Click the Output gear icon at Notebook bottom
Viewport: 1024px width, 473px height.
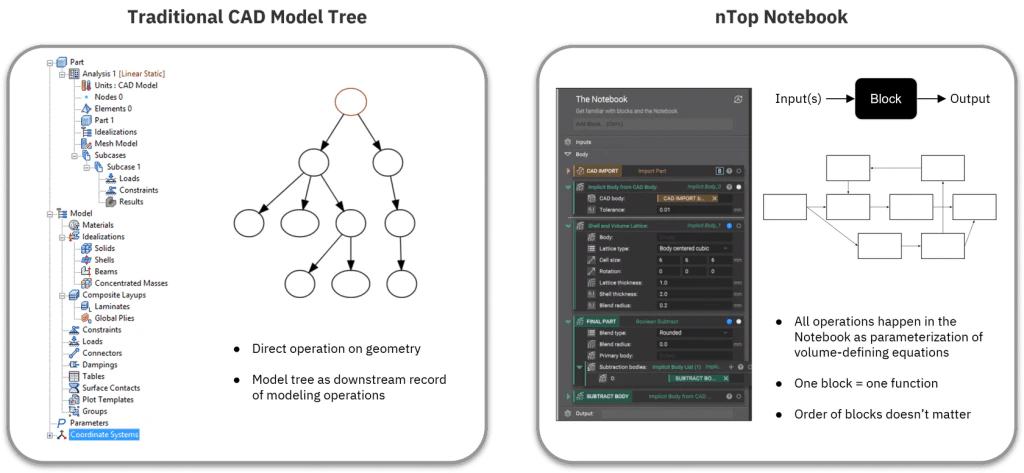568,414
